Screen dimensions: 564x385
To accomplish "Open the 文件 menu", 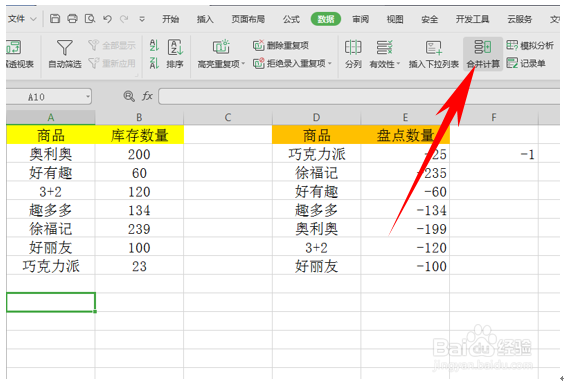I will click(x=17, y=19).
